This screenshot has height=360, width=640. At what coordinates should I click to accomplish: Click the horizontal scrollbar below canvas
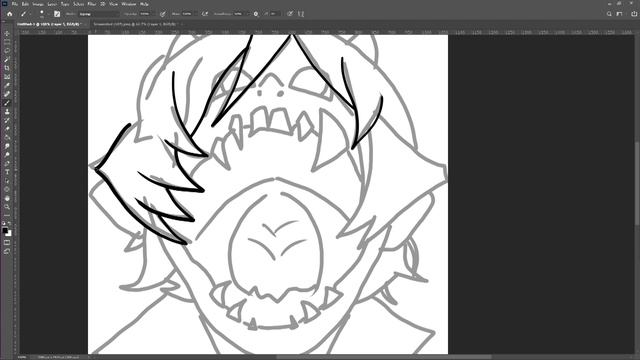384,357
